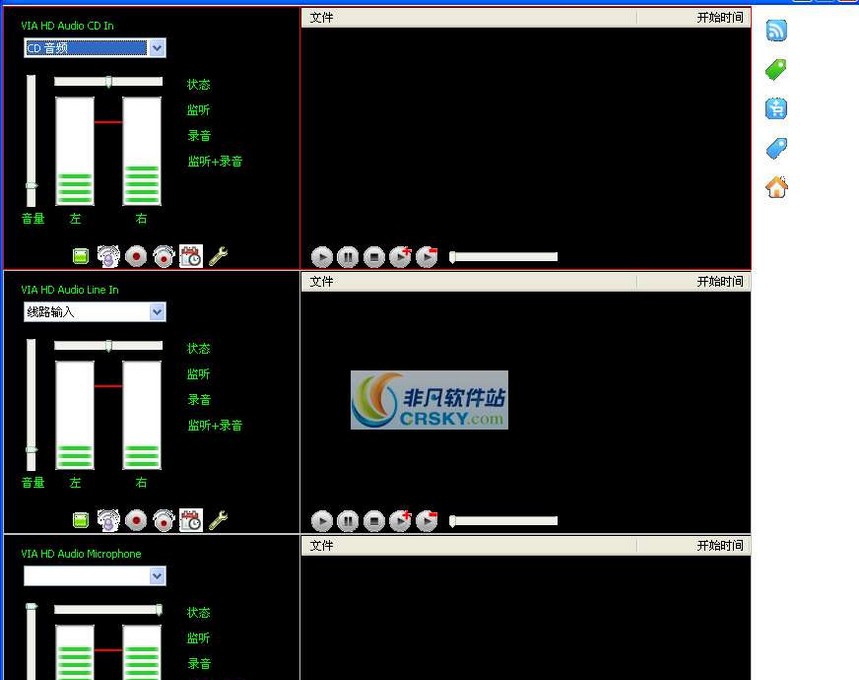Open wrench settings in Line In panel
Viewport: 859px width, 680px height.
pos(218,520)
